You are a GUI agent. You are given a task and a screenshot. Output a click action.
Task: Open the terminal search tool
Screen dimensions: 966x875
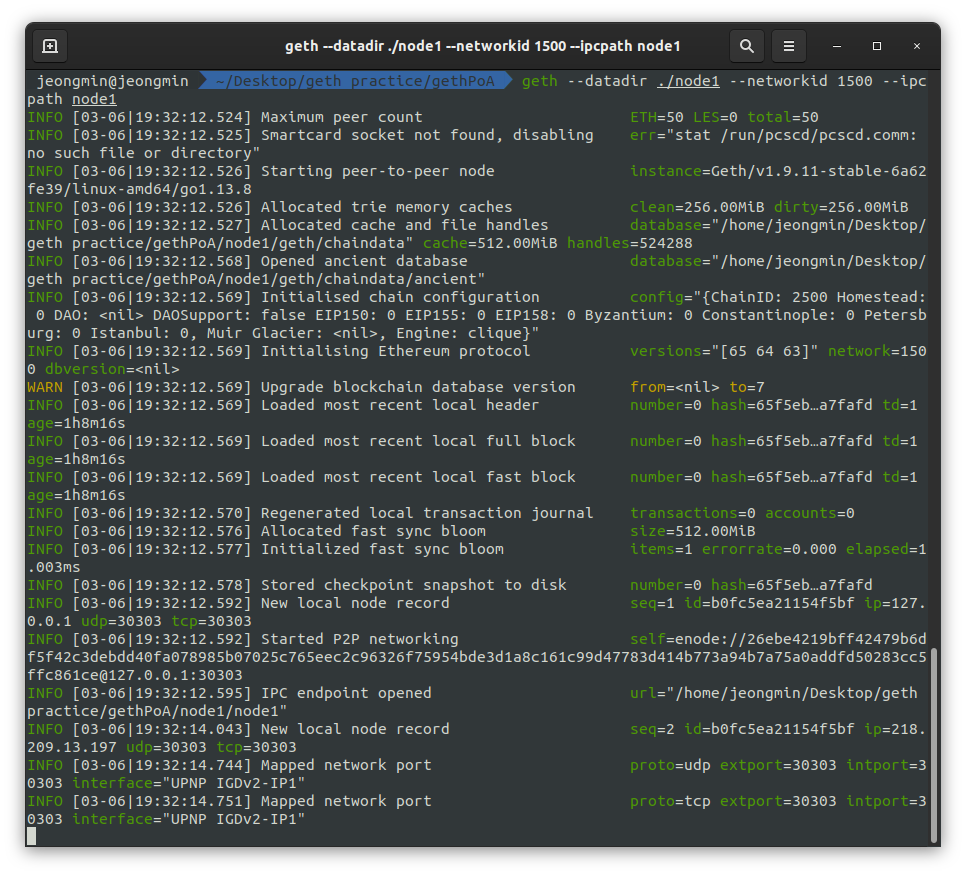pos(747,46)
